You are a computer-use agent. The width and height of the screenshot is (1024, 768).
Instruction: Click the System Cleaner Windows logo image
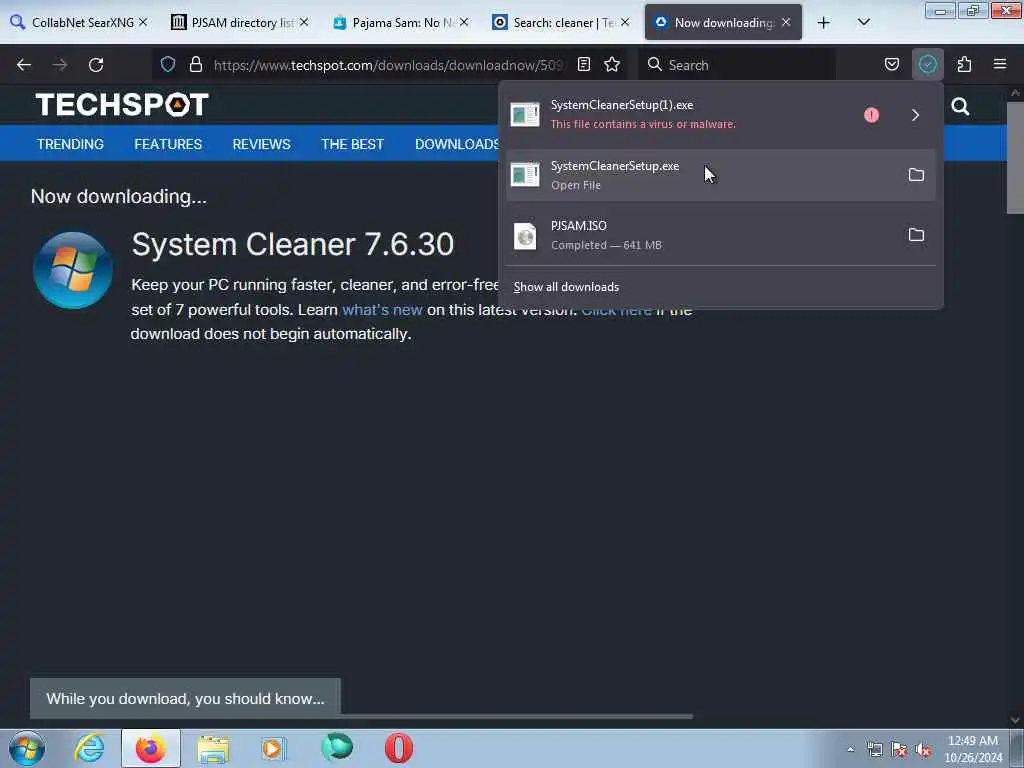pyautogui.click(x=72, y=270)
